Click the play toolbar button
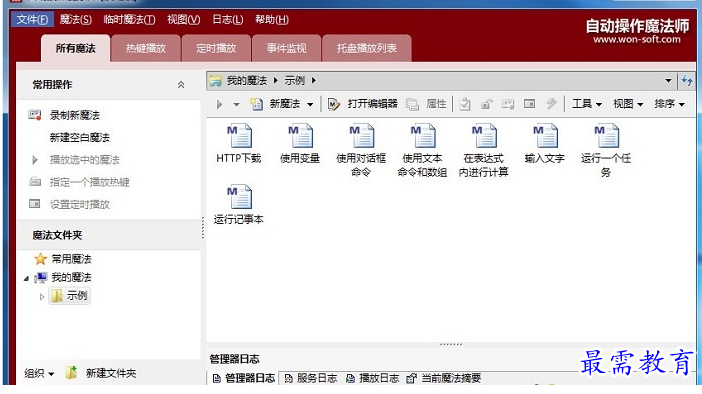Viewport: 702px width, 394px height. point(219,104)
